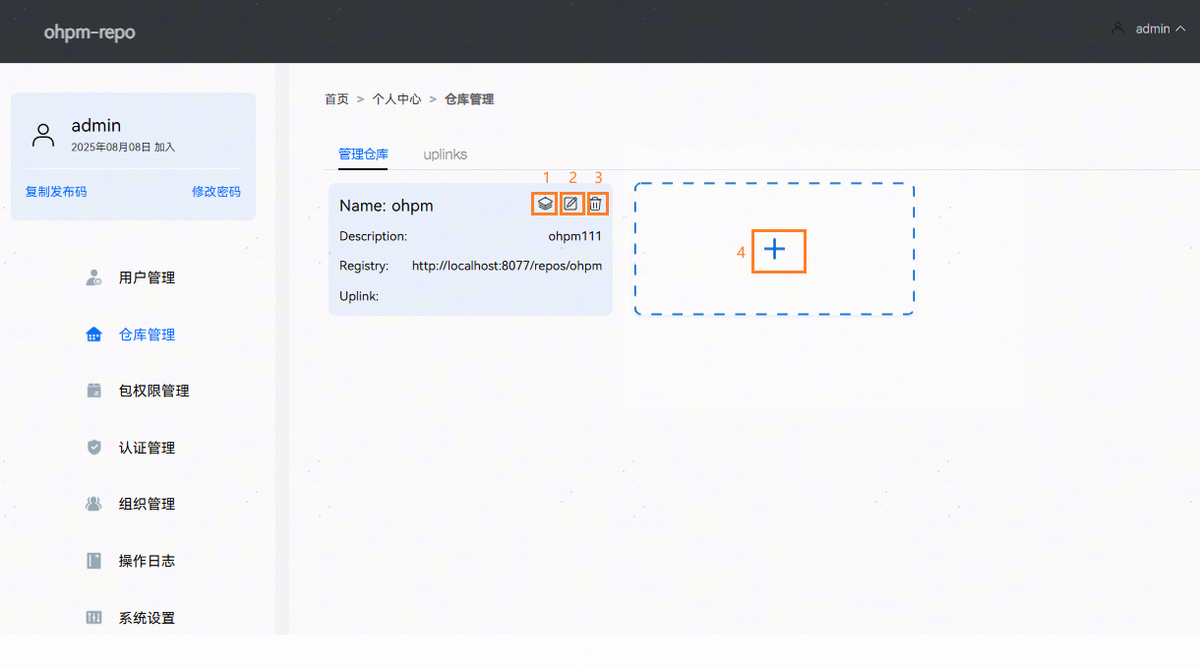This screenshot has height=669, width=1200.
Task: Select 仓库管理 in the sidebar
Action: click(x=146, y=335)
